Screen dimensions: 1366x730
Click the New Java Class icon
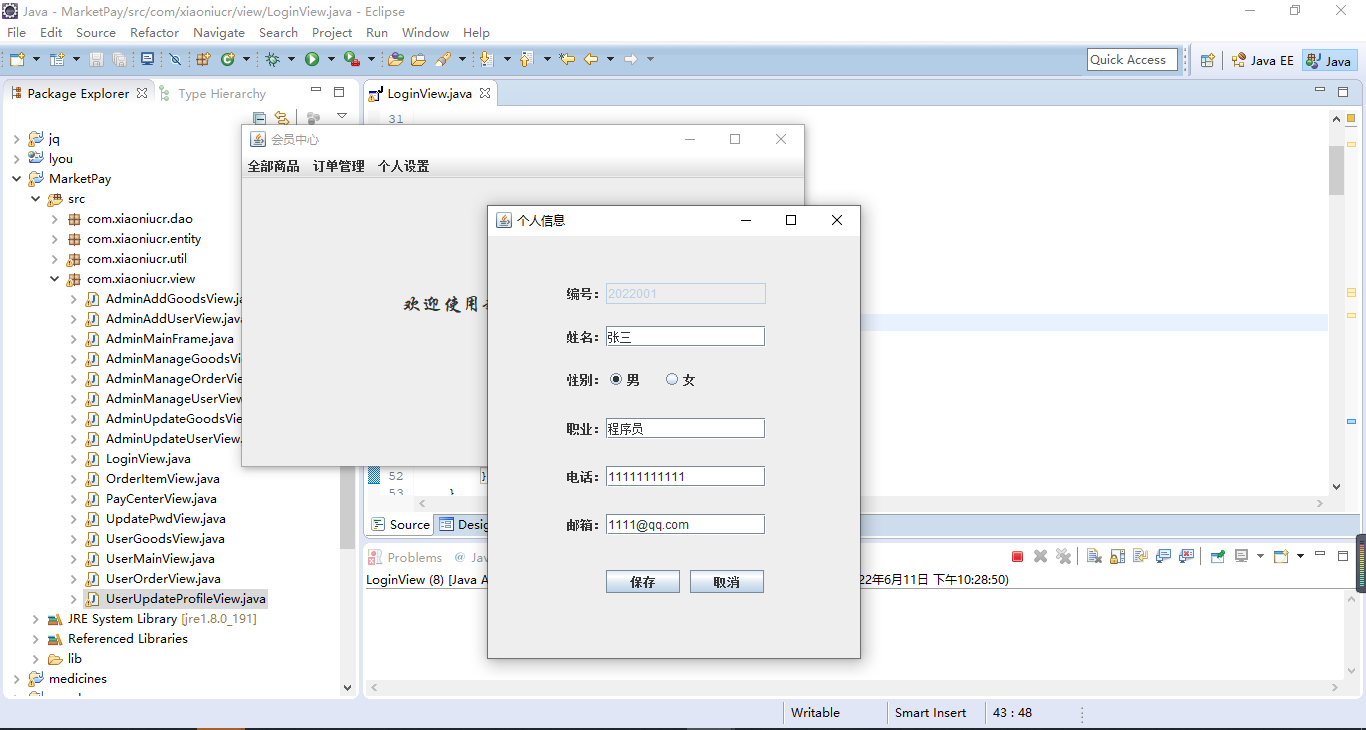pos(228,60)
